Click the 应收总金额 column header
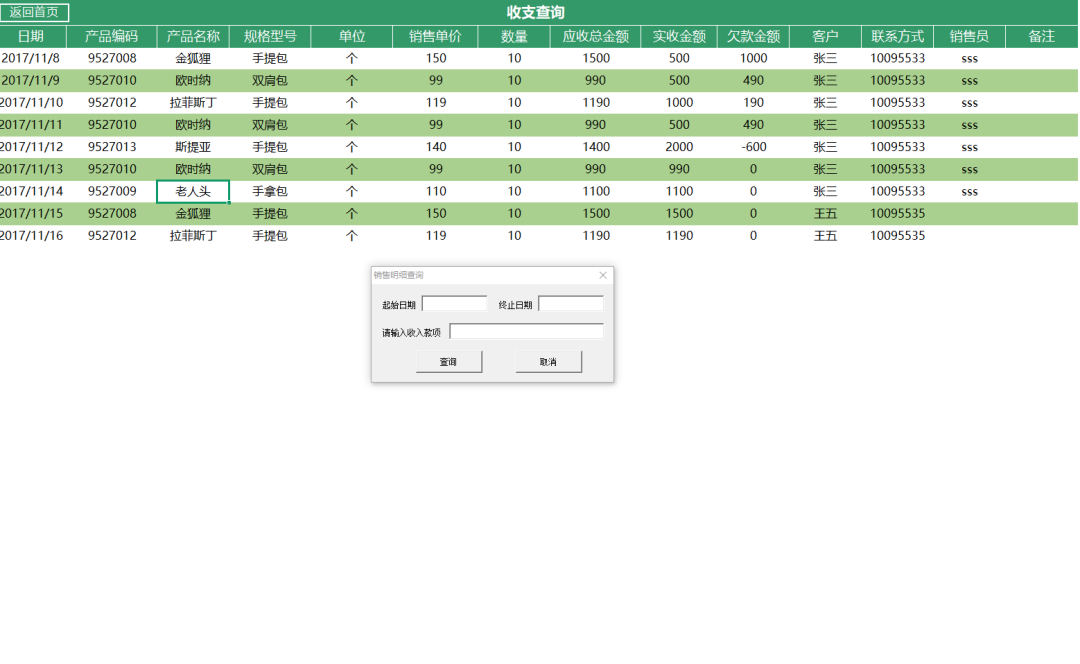This screenshot has width=1080, height=664. [596, 37]
